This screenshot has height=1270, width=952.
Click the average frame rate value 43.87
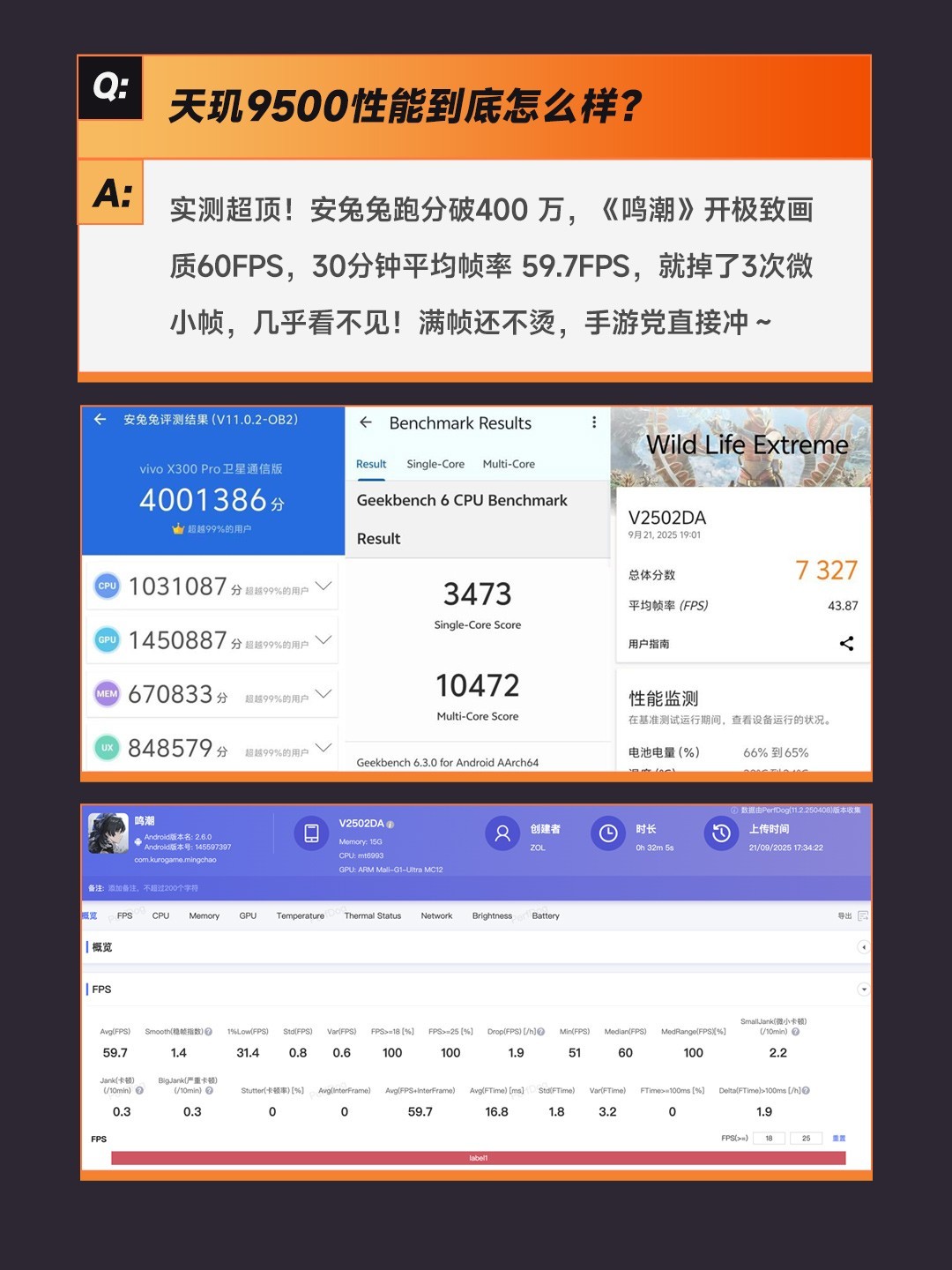pyautogui.click(x=843, y=606)
